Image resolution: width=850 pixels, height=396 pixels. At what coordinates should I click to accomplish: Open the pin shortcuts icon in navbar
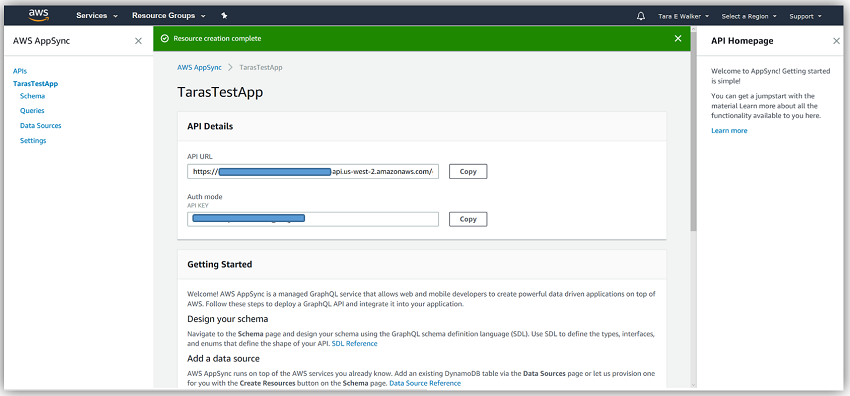224,16
